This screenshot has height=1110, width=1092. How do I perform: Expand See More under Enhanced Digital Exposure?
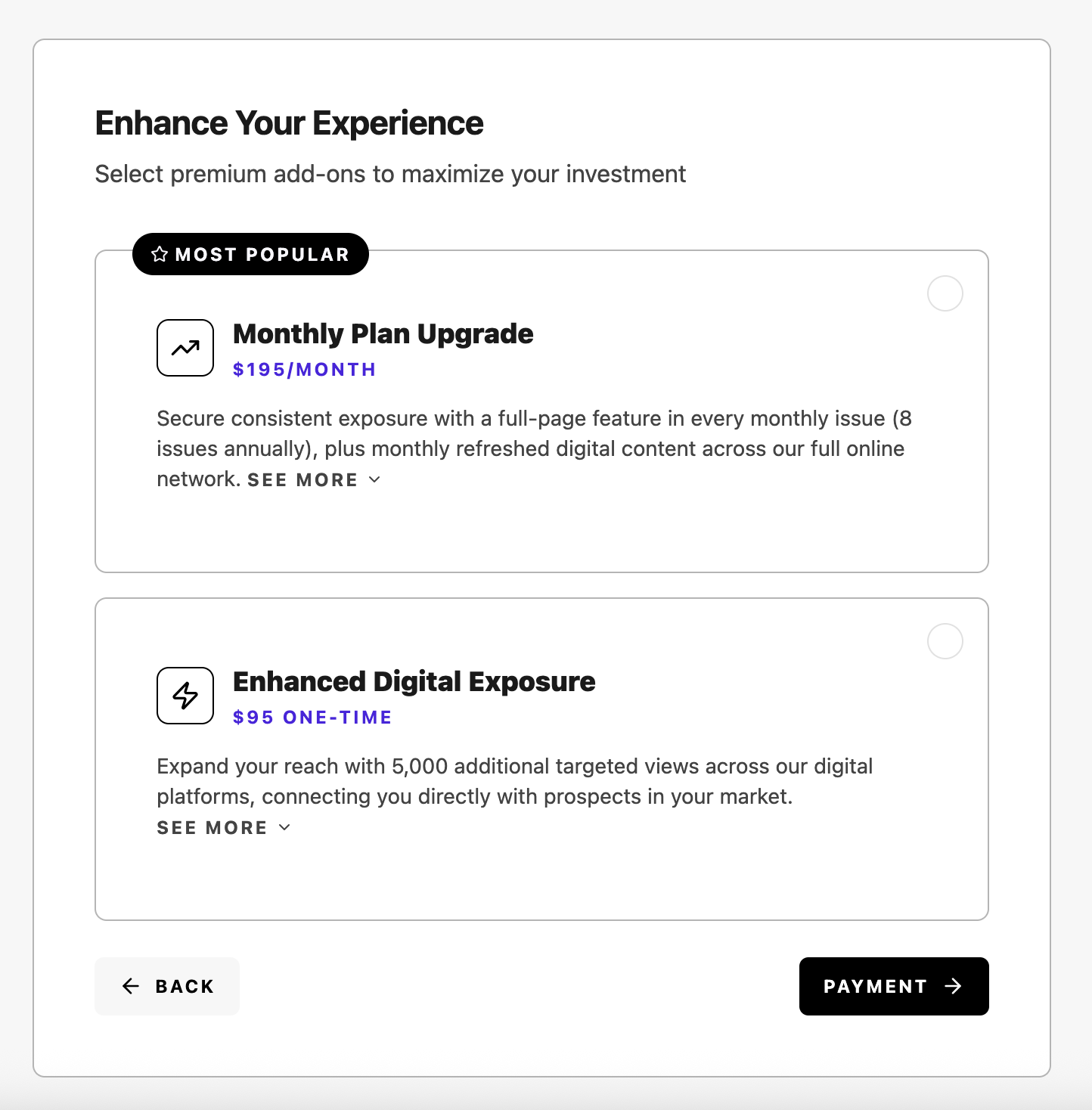(x=213, y=828)
